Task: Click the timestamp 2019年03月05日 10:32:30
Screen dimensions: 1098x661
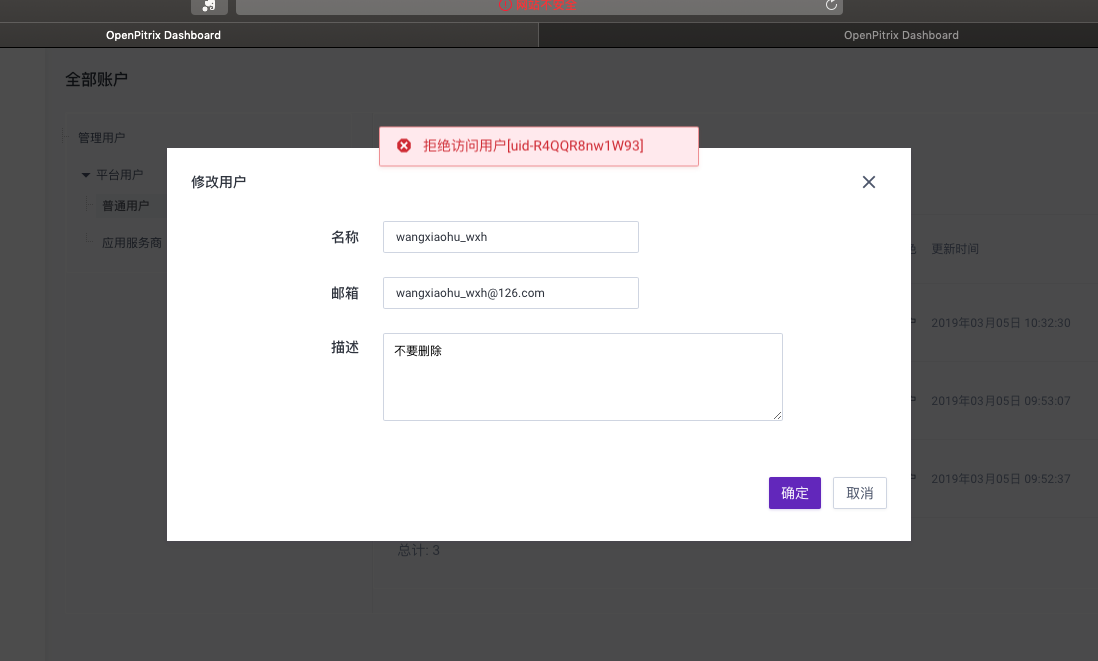Action: pyautogui.click(x=1001, y=323)
